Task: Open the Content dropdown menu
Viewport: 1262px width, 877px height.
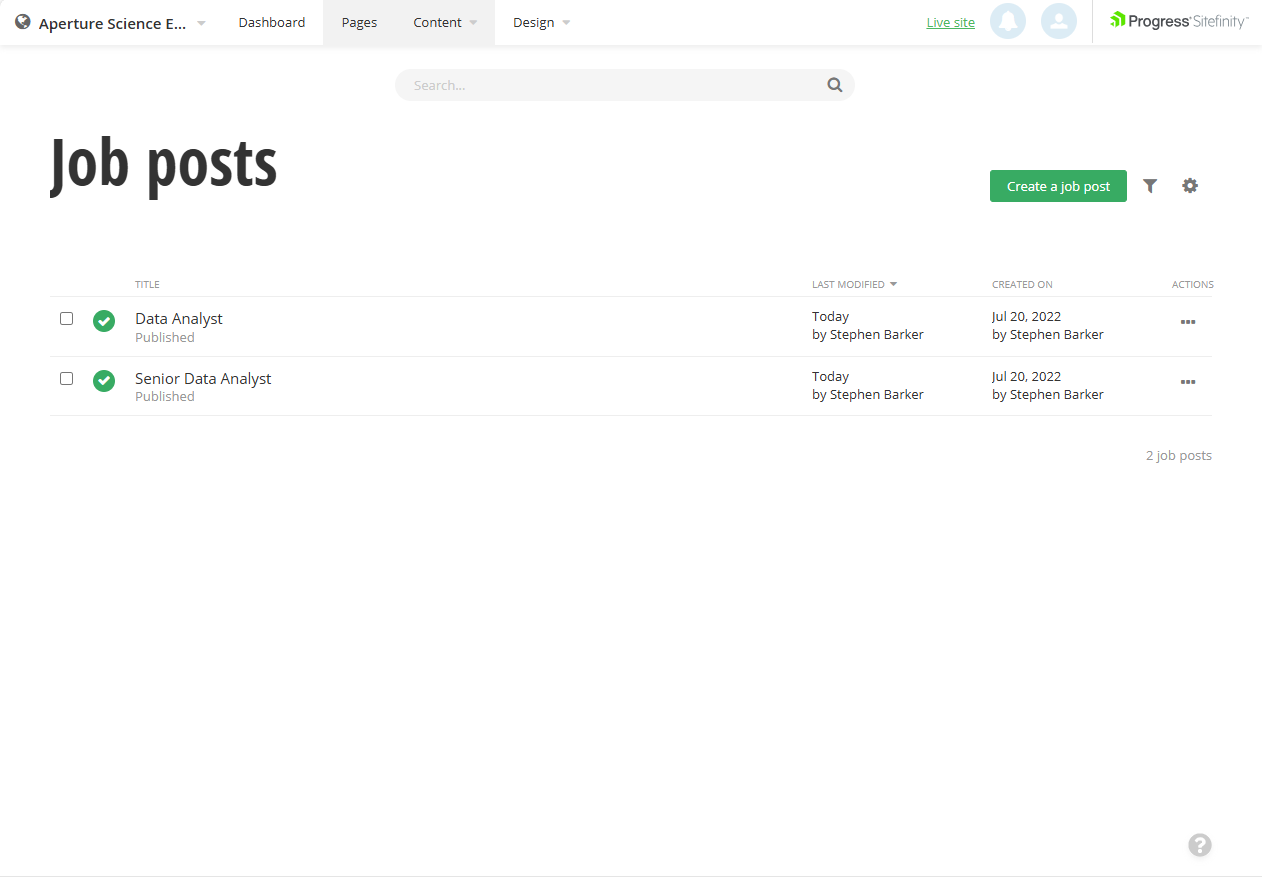Action: [x=444, y=22]
